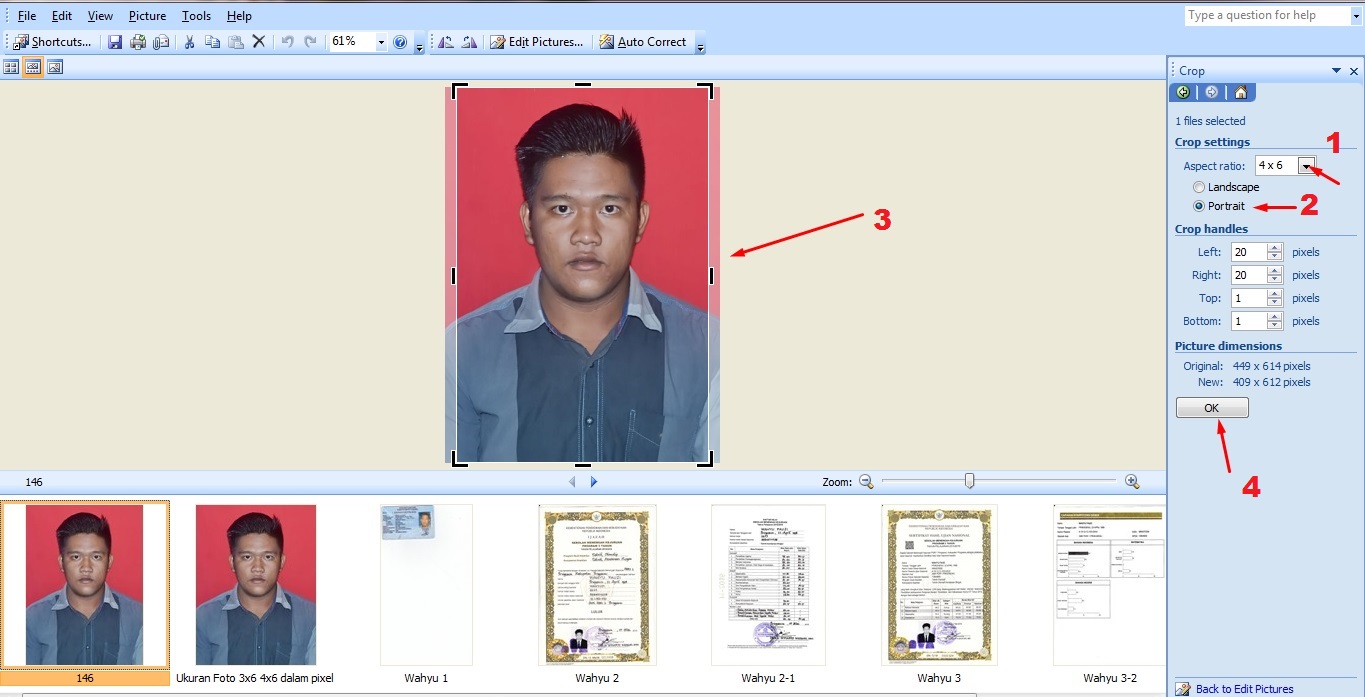
Task: Click the Paste clipboard icon
Action: 235,42
